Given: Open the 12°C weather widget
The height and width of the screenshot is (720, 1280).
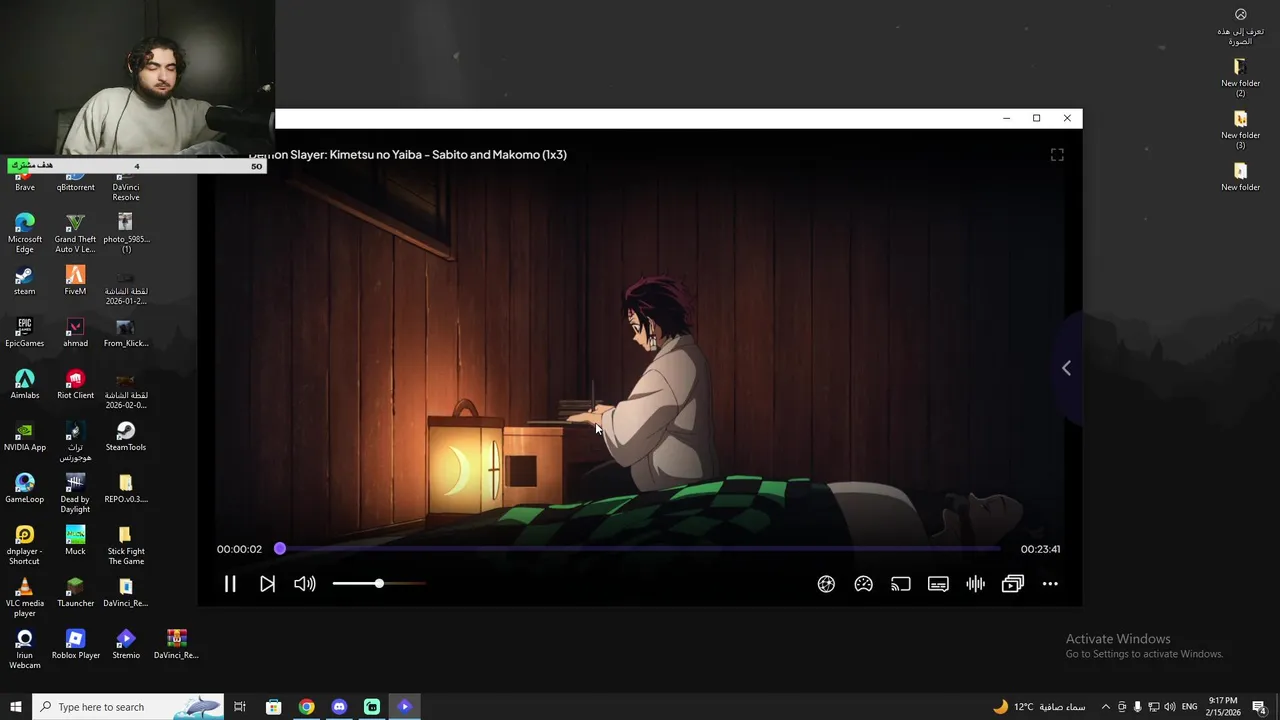Looking at the screenshot, I should point(1038,707).
